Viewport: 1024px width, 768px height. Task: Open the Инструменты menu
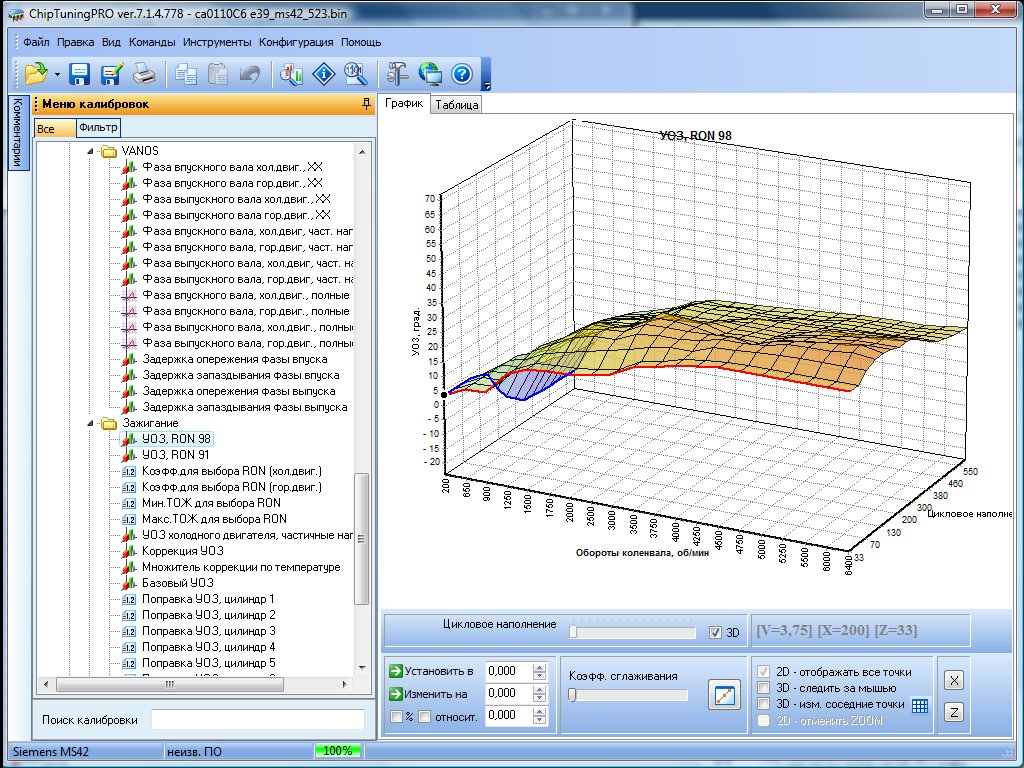click(x=217, y=43)
